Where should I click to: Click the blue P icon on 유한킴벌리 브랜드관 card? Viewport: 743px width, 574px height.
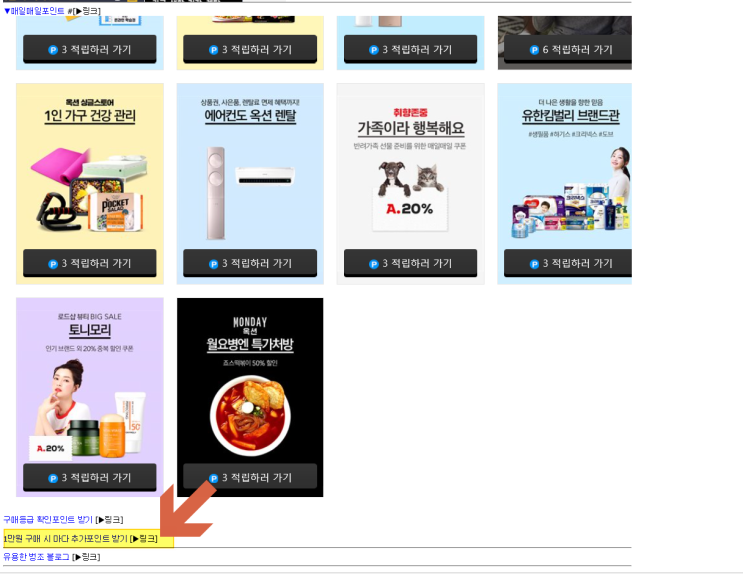(534, 264)
